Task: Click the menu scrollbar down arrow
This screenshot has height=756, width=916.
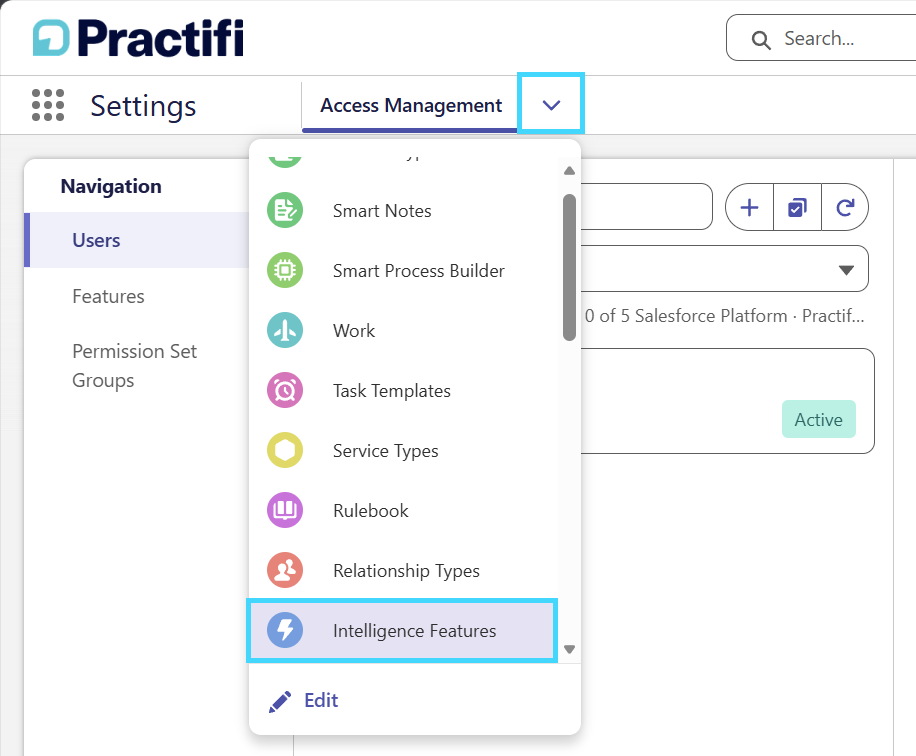Action: click(569, 649)
